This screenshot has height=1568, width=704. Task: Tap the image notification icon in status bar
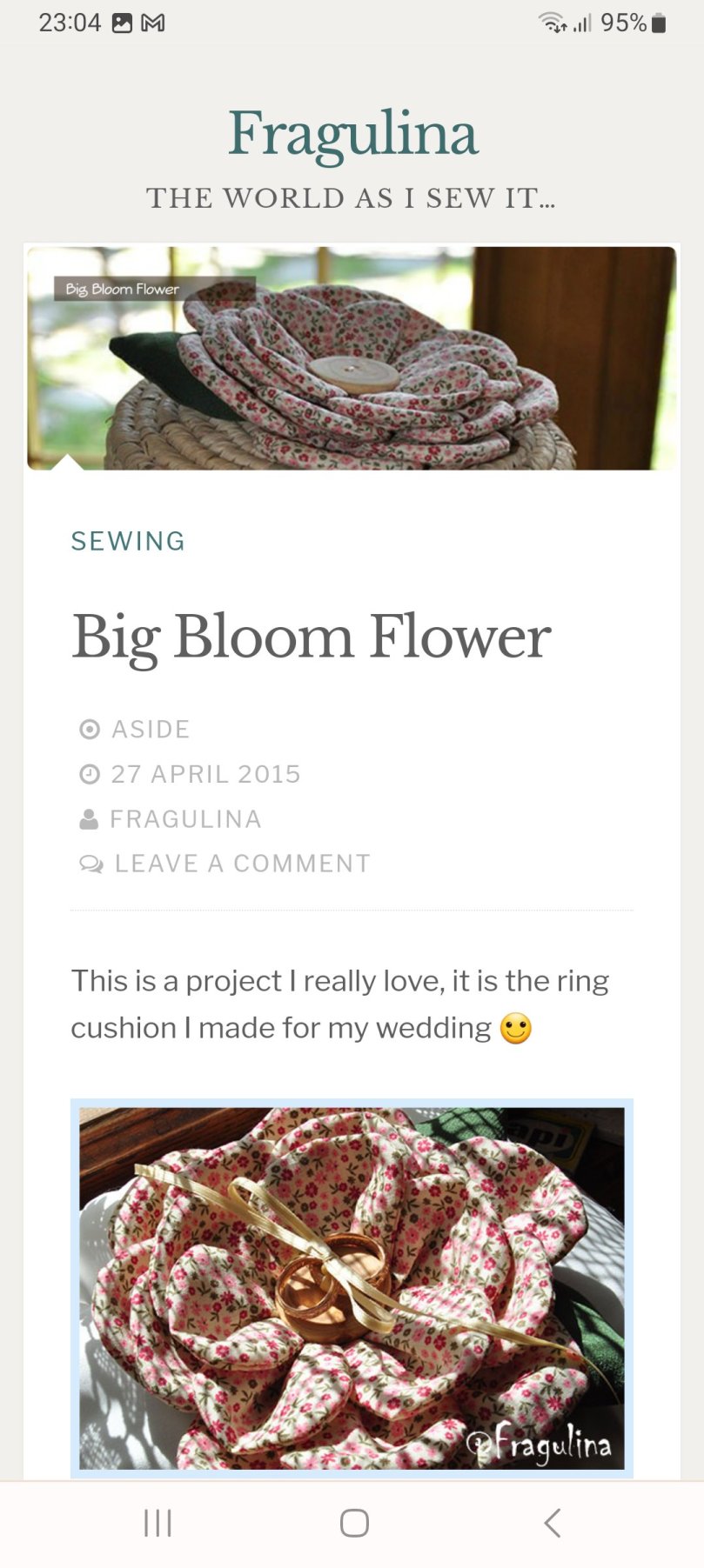point(123,23)
